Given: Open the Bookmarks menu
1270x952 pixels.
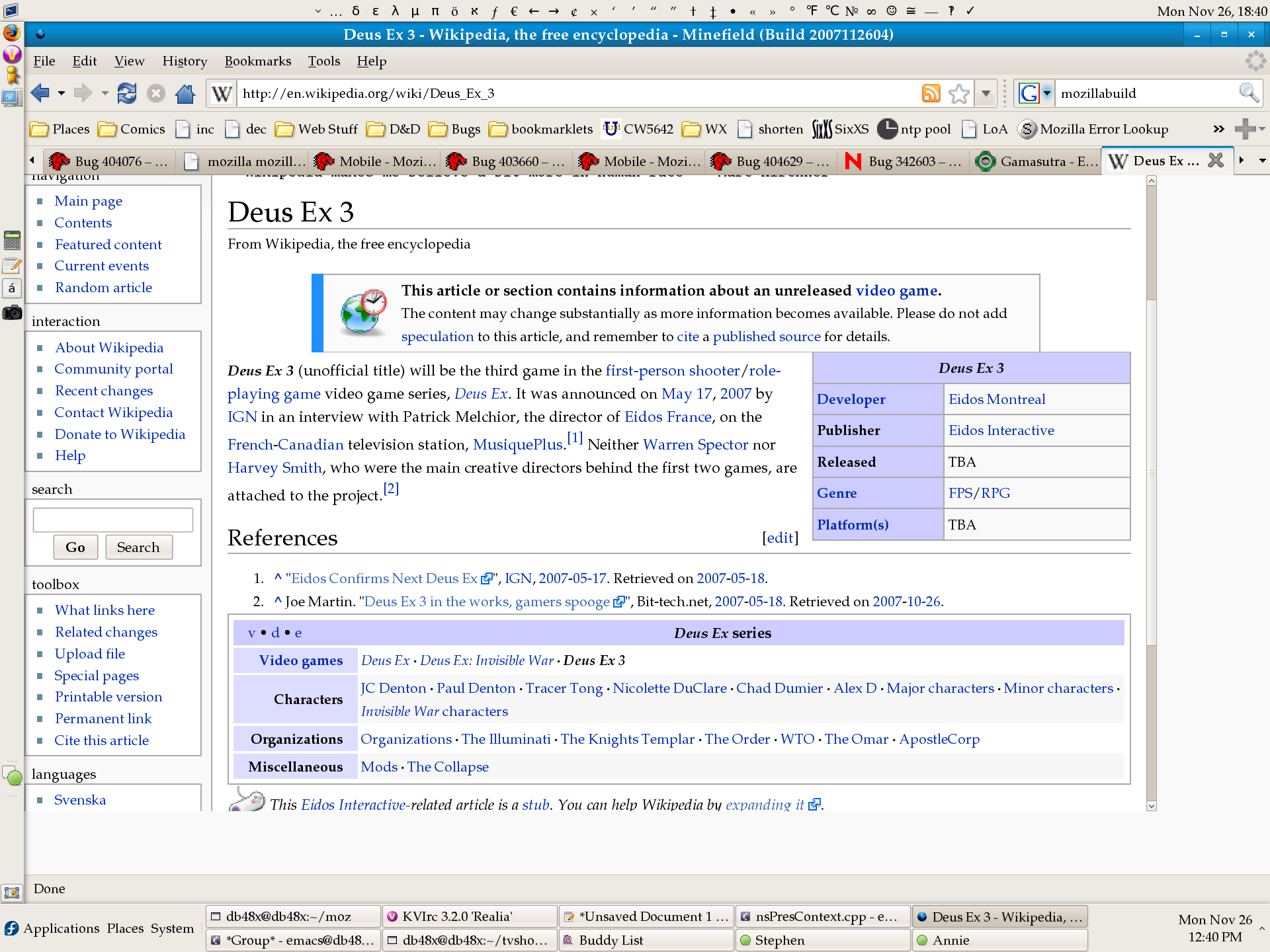Looking at the screenshot, I should click(x=258, y=61).
